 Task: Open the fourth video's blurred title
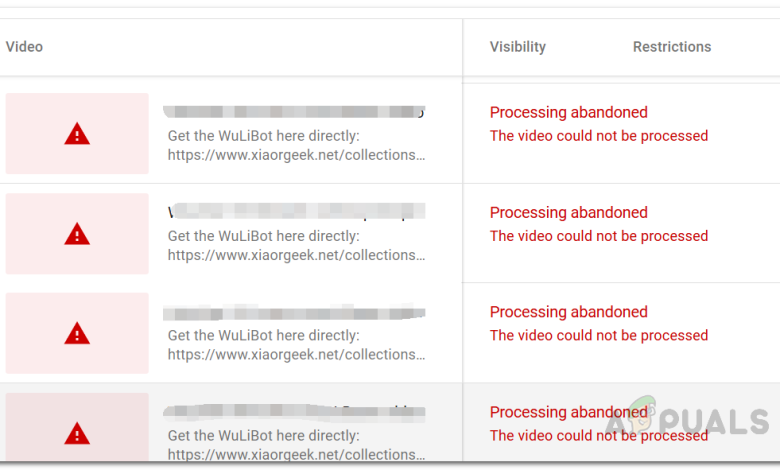[x=295, y=412]
